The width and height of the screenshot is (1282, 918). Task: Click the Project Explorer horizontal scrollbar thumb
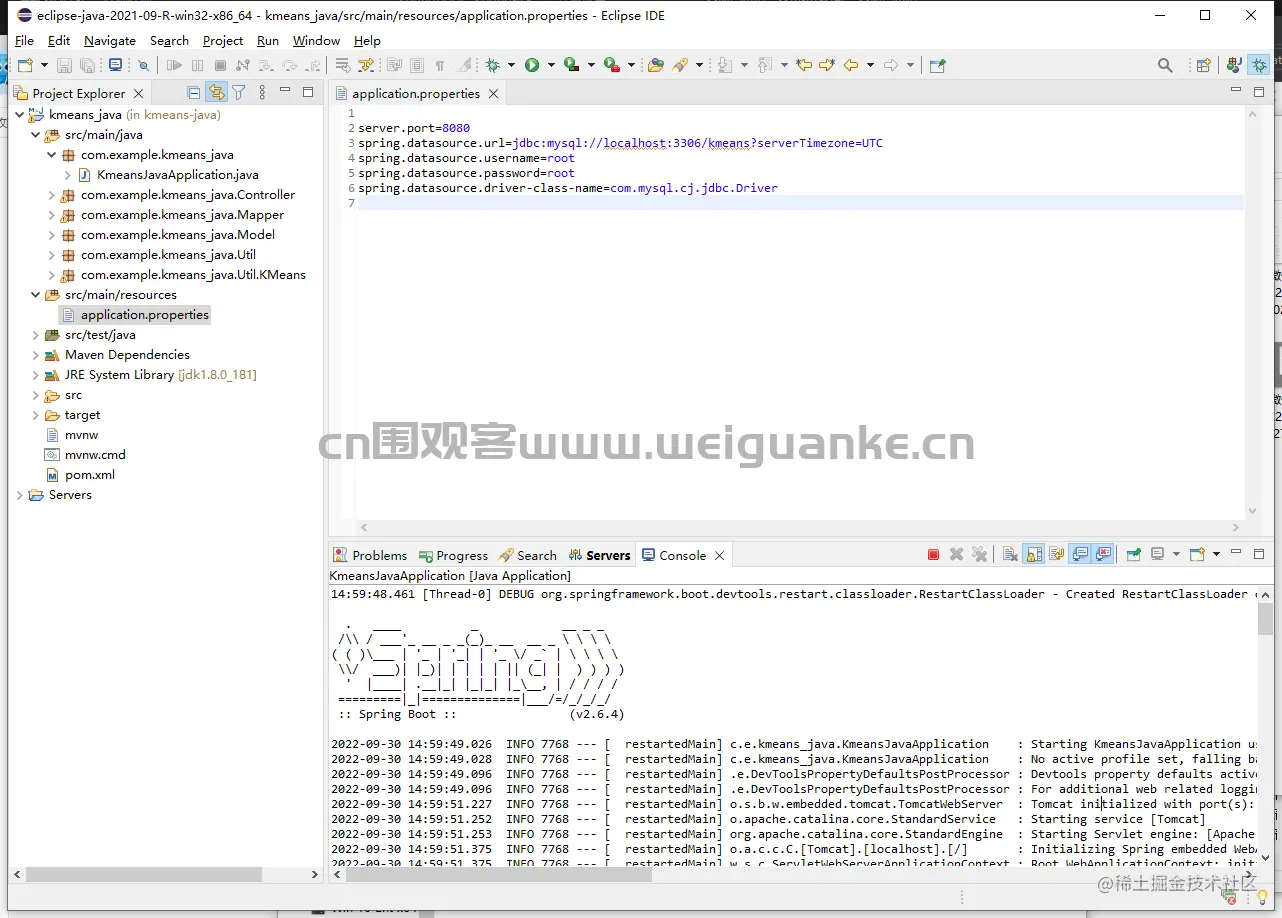point(144,874)
